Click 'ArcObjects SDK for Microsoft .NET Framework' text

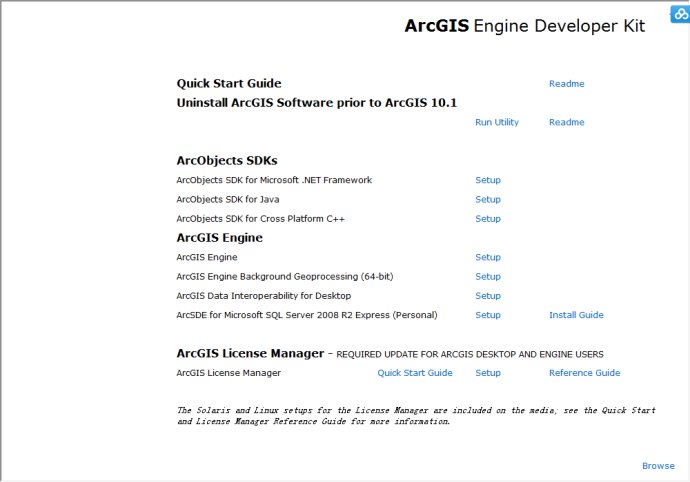click(274, 180)
